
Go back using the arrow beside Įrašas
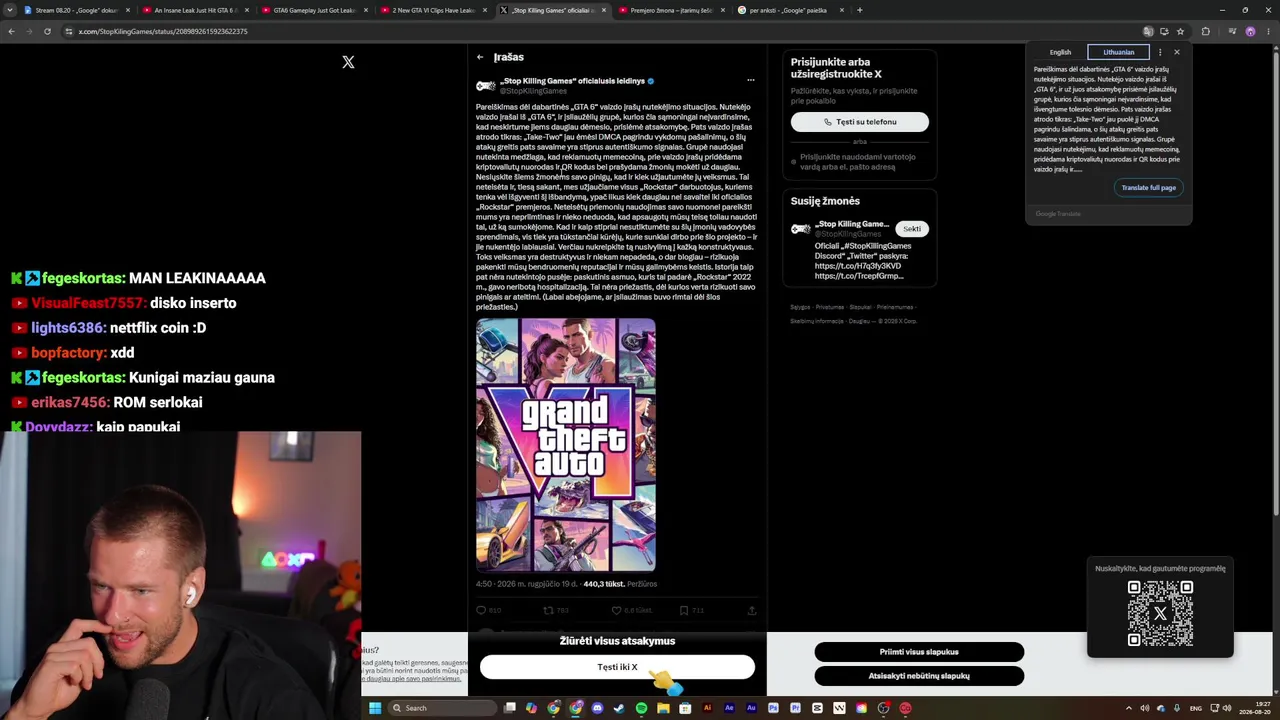(480, 57)
